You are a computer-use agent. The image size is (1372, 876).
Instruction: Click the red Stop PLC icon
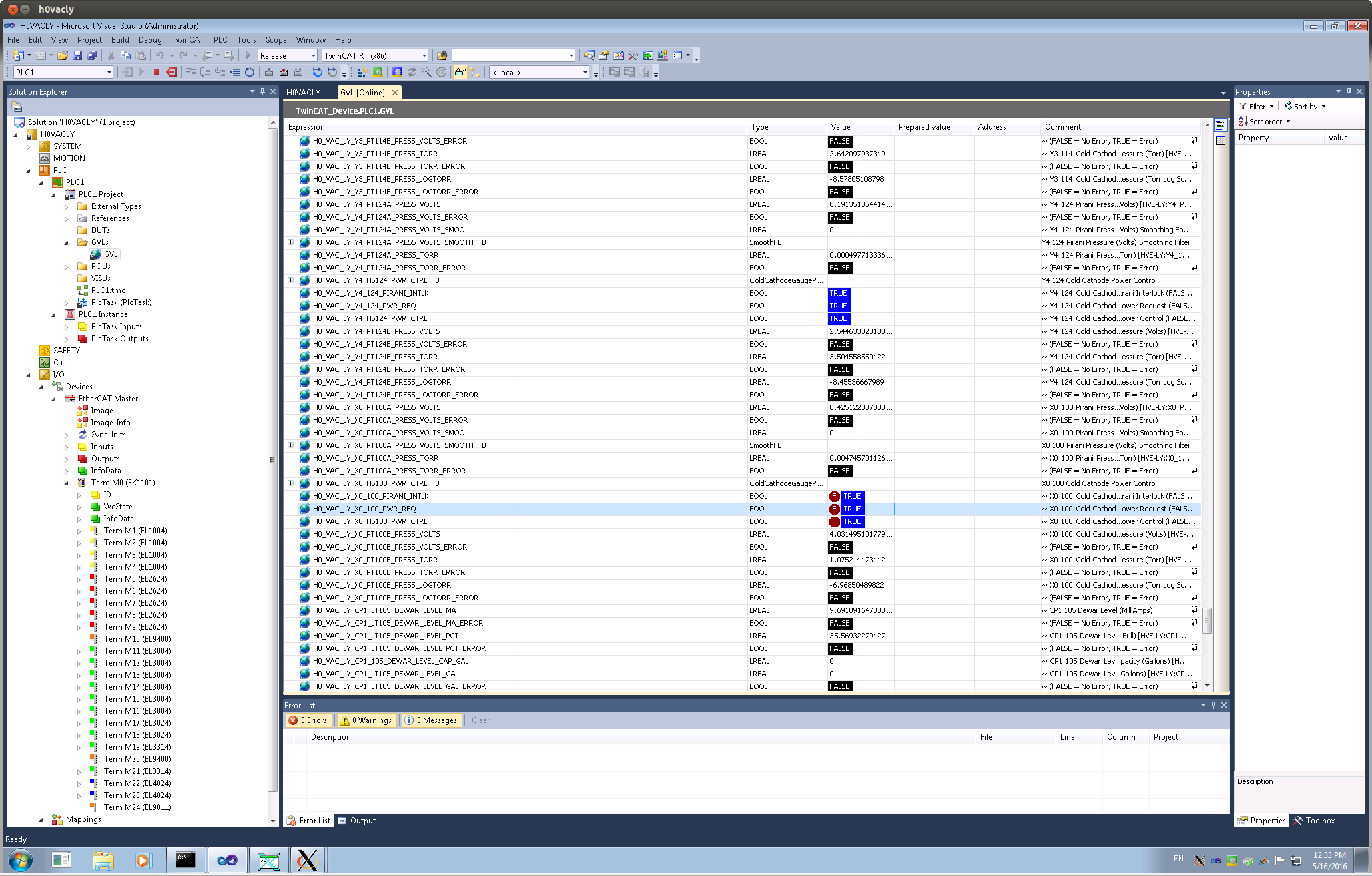157,73
